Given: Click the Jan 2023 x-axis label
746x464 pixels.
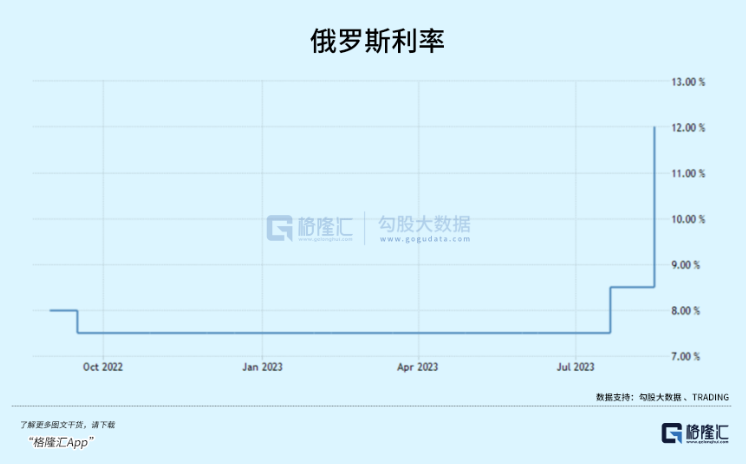Looking at the screenshot, I should click(x=263, y=368).
